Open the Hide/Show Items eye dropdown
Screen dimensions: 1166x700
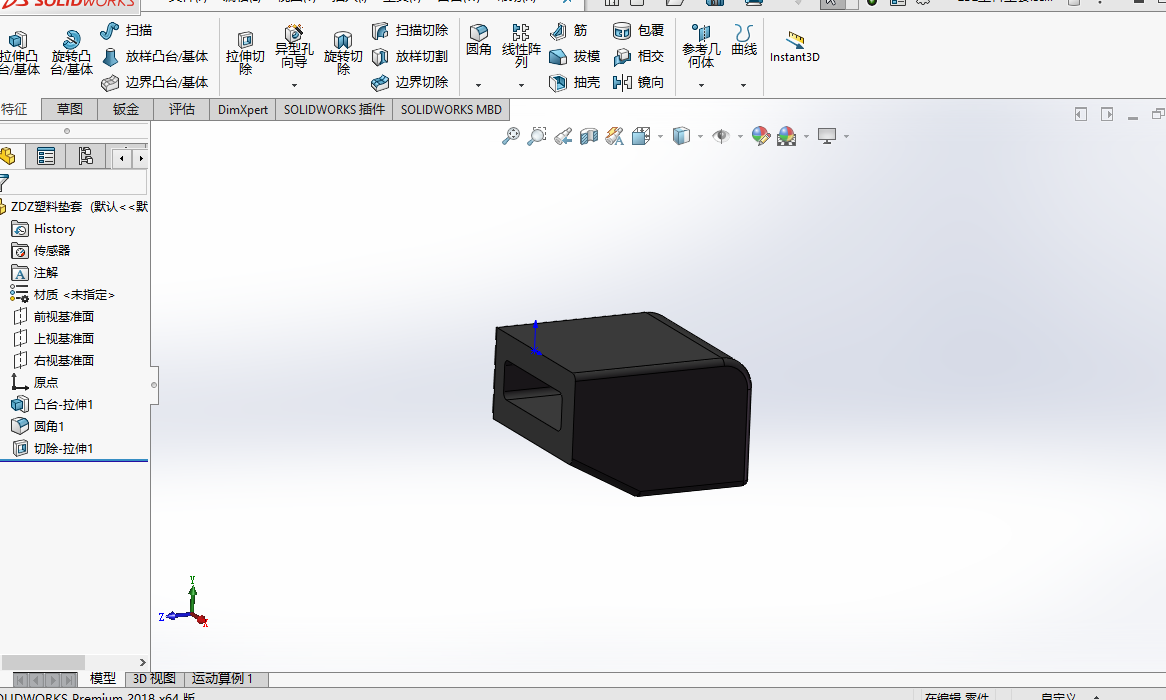coord(740,137)
